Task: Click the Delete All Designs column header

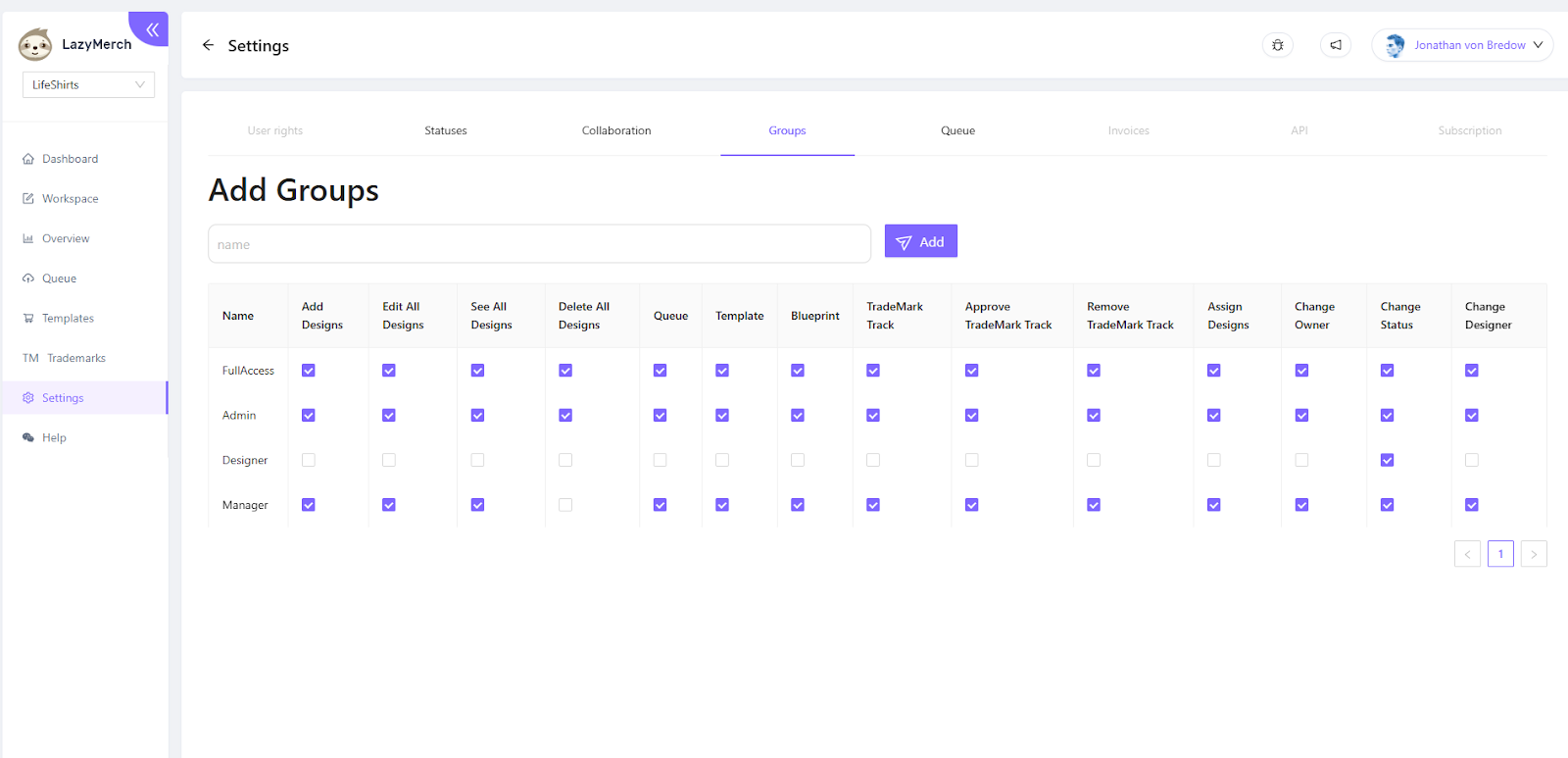Action: [x=592, y=316]
